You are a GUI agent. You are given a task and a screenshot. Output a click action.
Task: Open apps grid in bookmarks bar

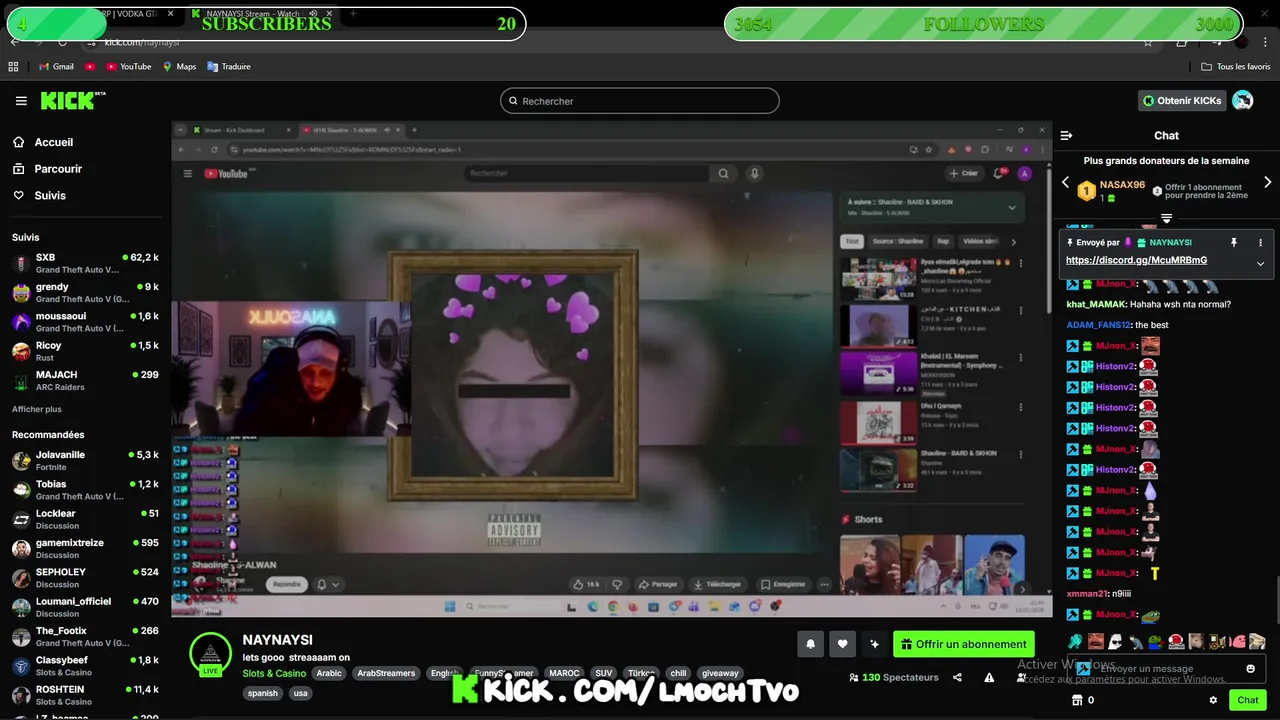[13, 67]
